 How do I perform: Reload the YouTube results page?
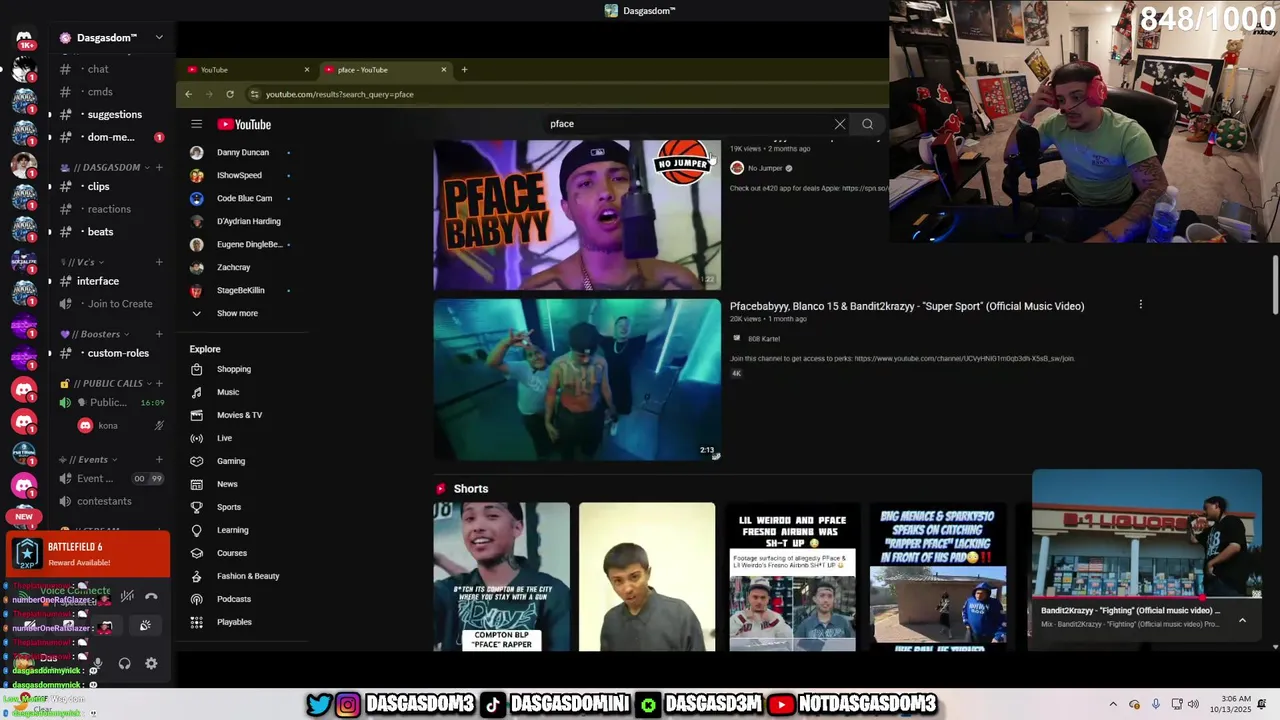230,94
